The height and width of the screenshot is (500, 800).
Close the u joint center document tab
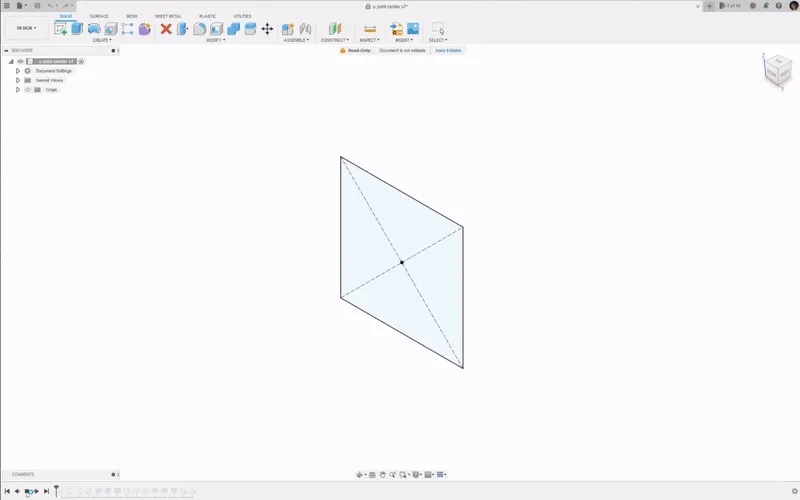pos(698,6)
